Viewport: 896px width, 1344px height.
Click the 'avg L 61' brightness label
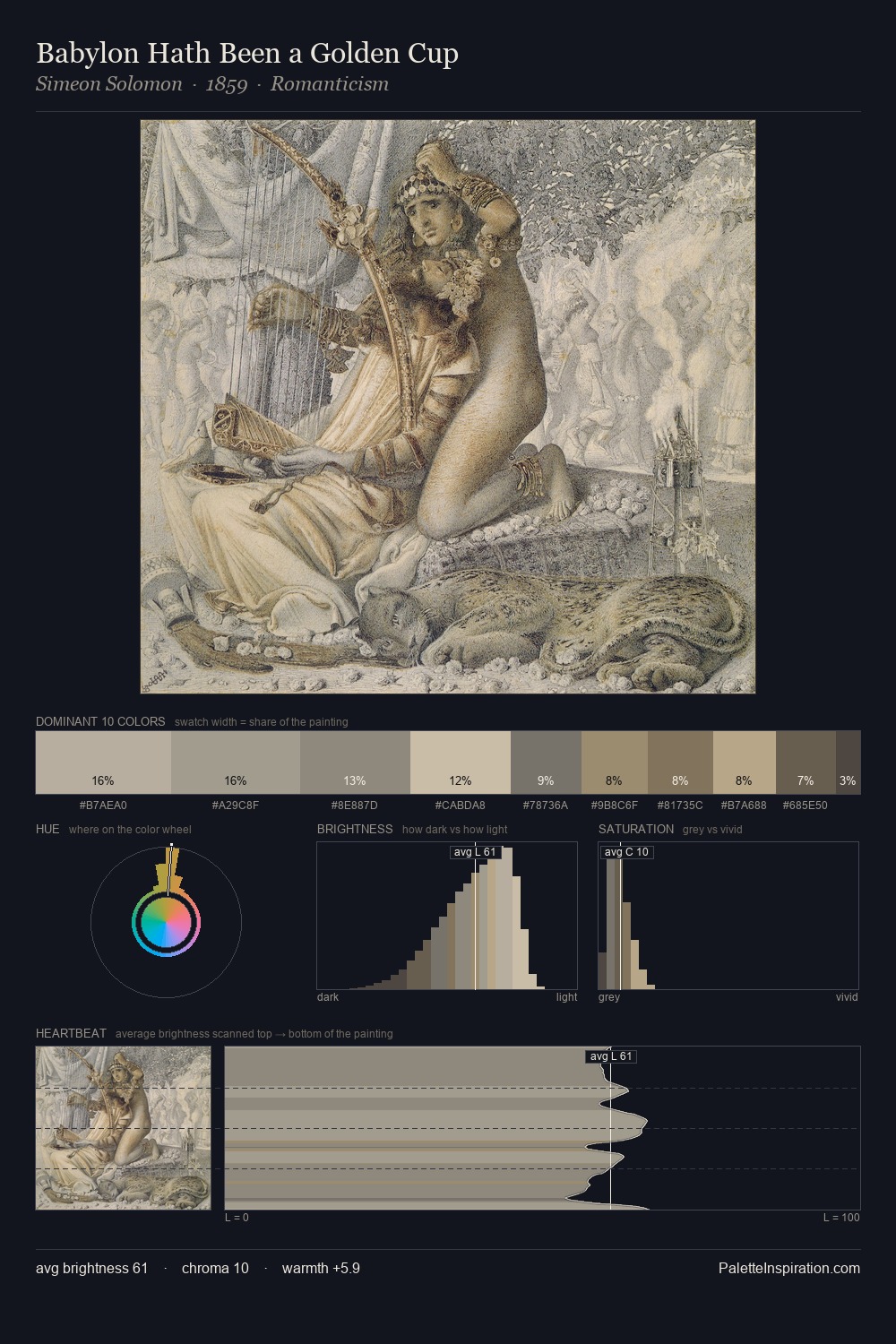[x=475, y=852]
